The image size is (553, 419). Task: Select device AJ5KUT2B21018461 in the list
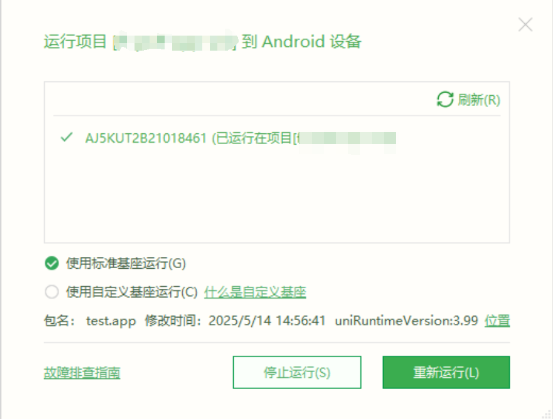tap(241, 138)
